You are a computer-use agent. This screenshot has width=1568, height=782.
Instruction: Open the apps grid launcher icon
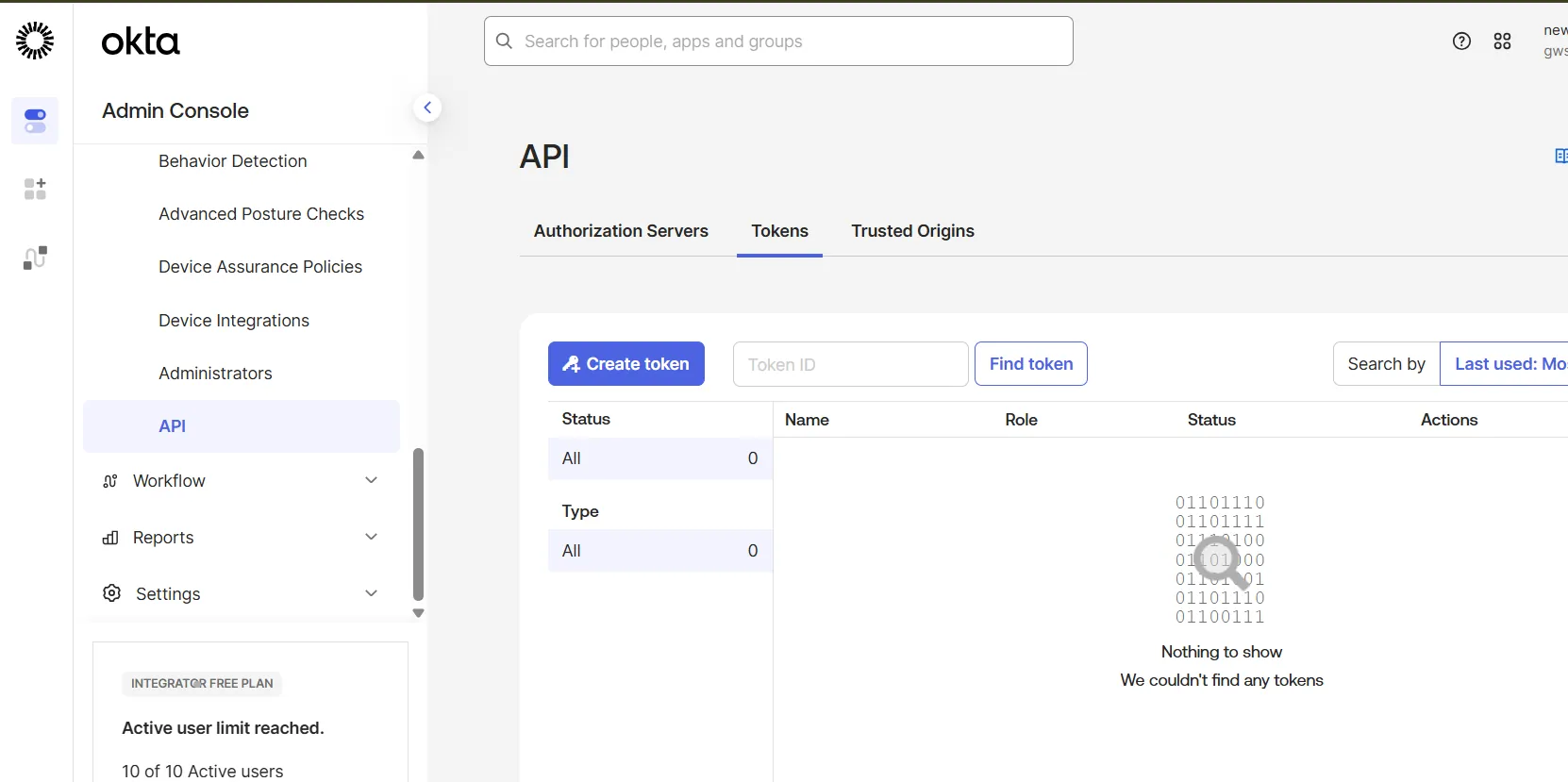pos(1503,42)
